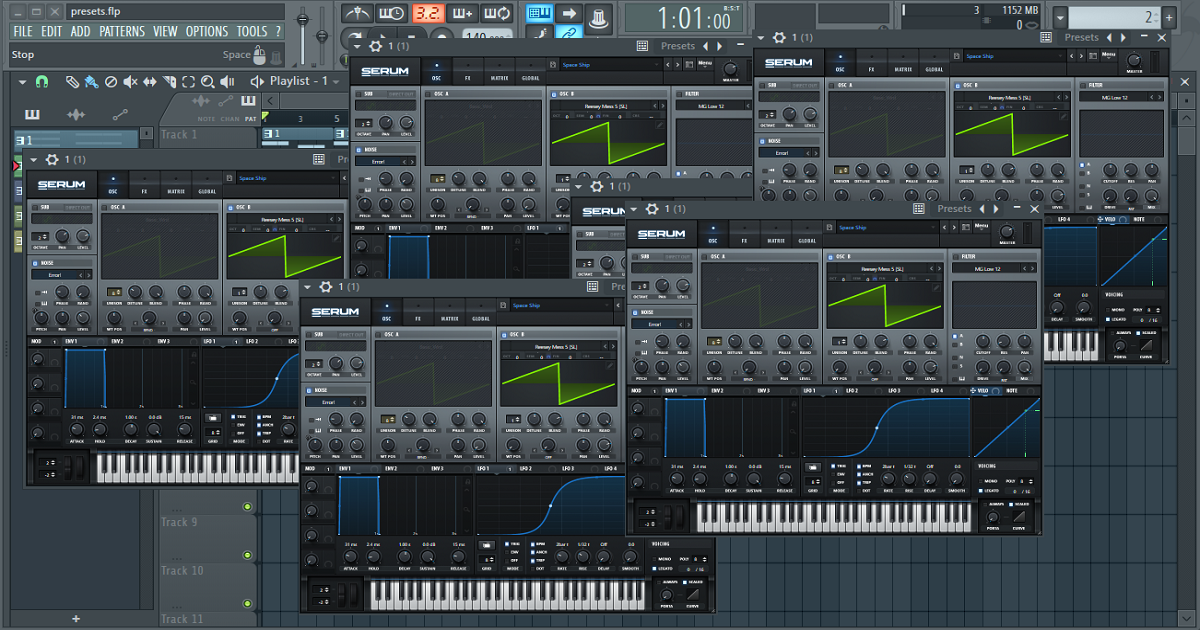Click Serum's Menu button
1200x630 pixels.
[980, 228]
